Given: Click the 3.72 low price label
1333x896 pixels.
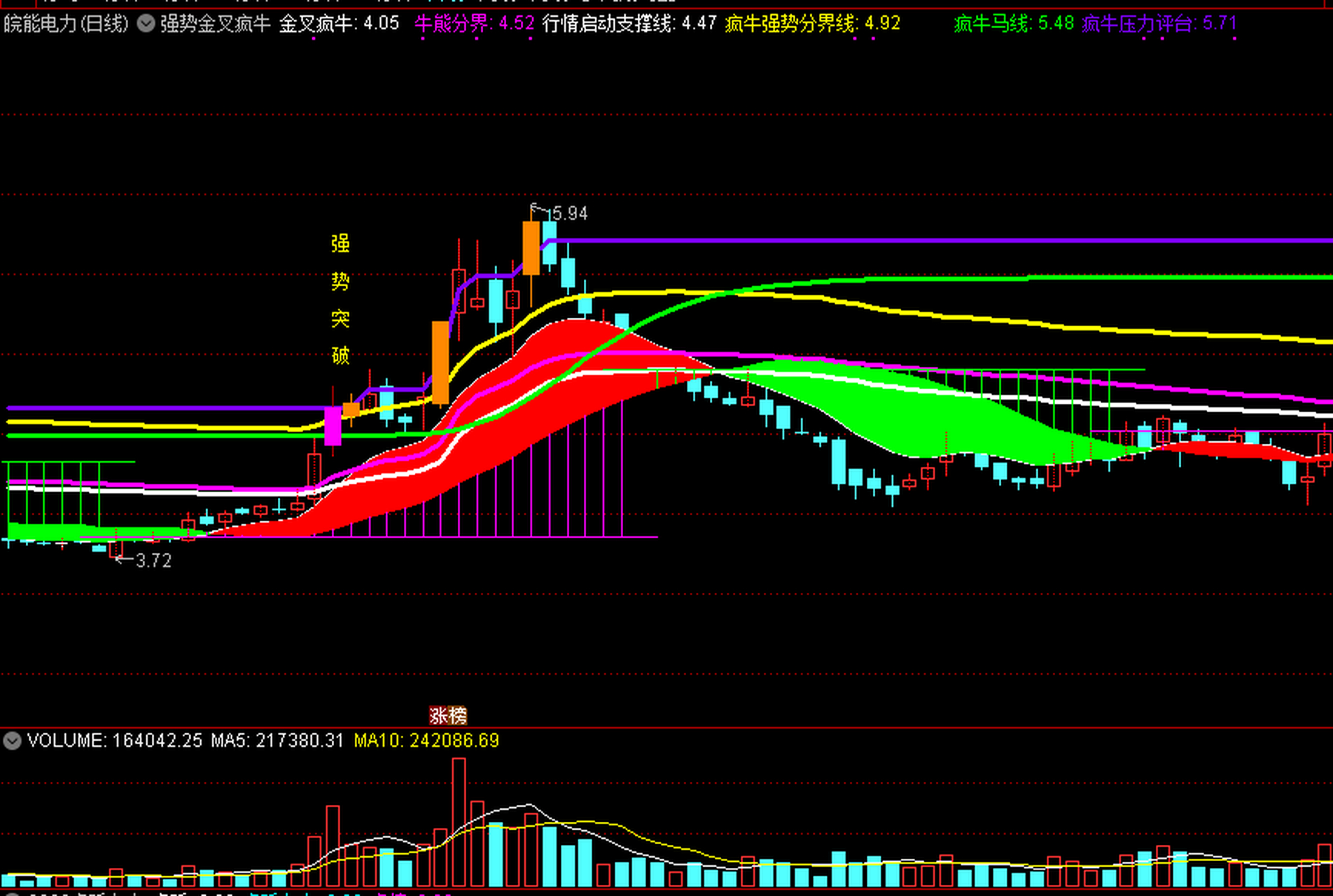Looking at the screenshot, I should click(x=153, y=561).
